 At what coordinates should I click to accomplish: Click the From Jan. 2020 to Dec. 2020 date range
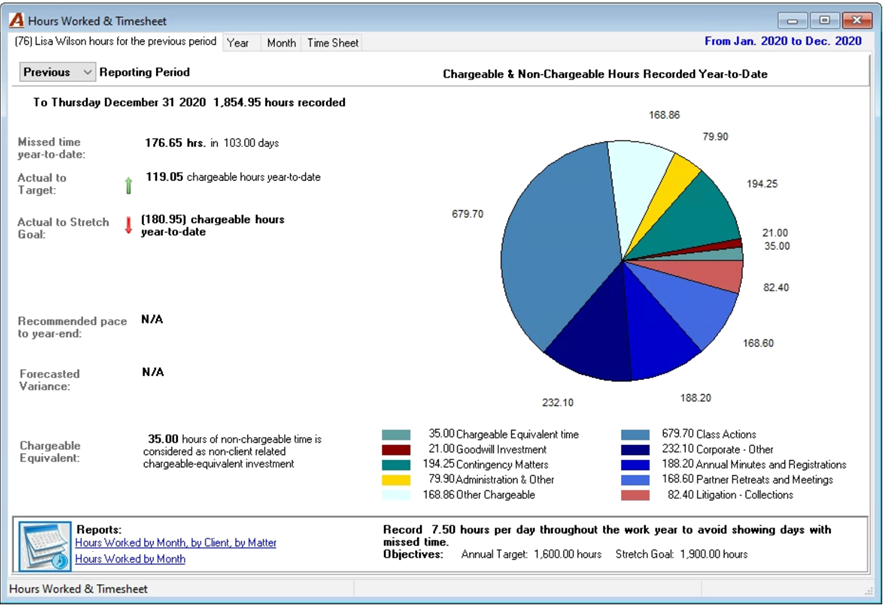coord(783,41)
